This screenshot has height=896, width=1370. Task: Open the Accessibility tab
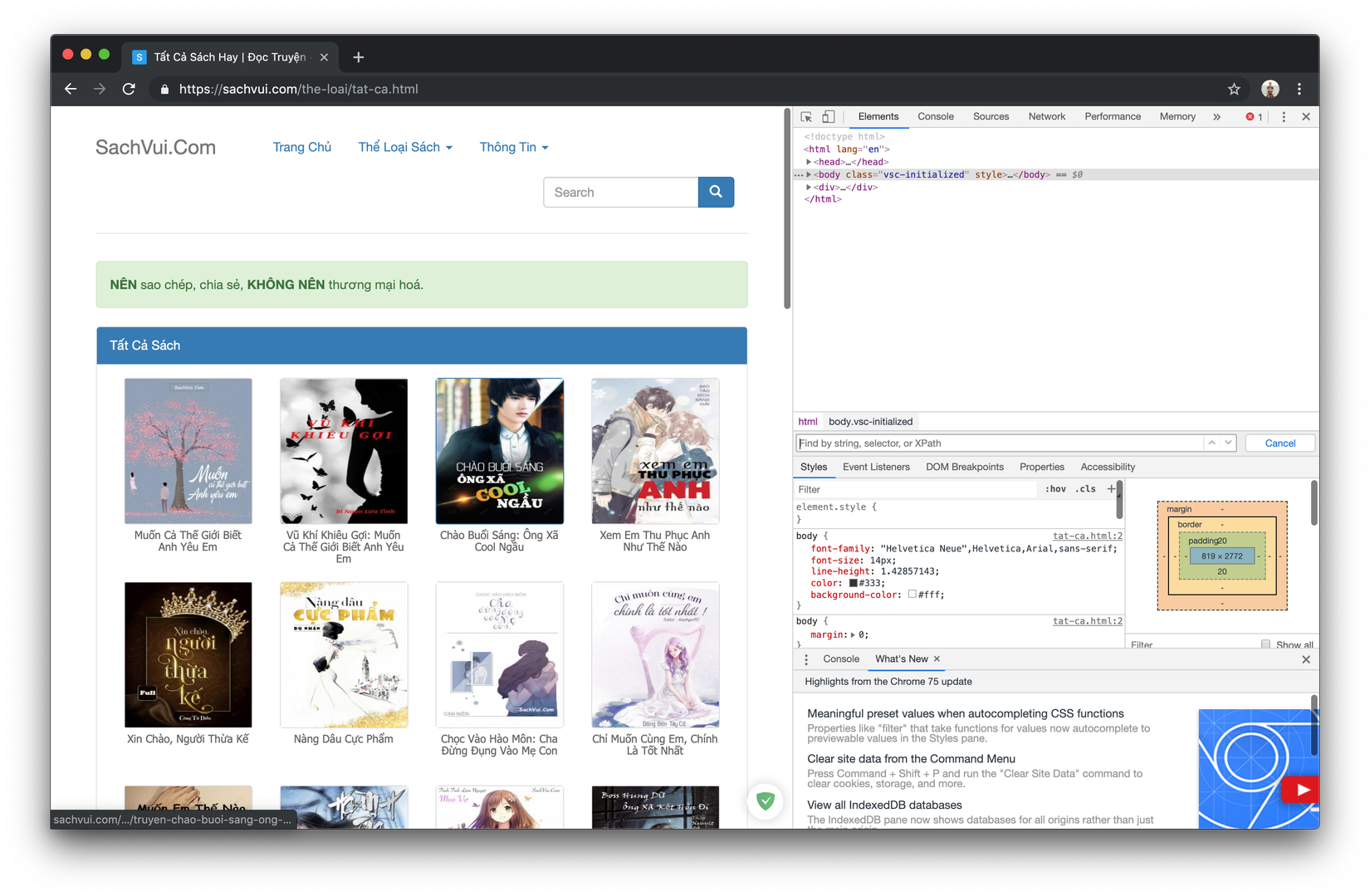pyautogui.click(x=1108, y=467)
